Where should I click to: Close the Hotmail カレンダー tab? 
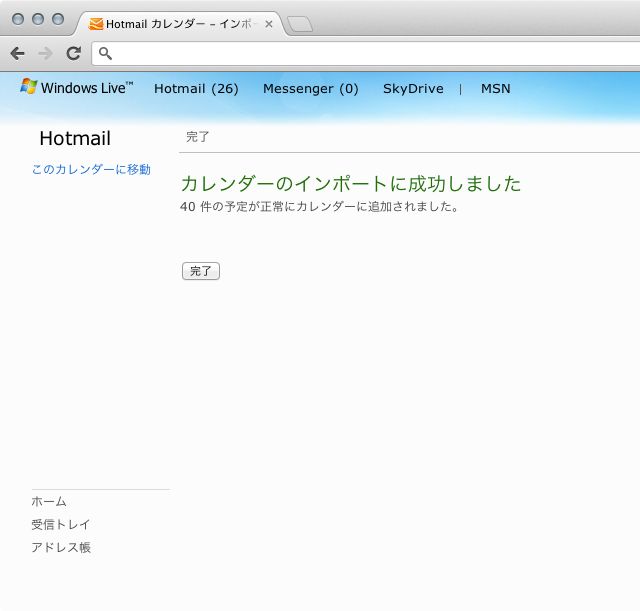tap(269, 24)
